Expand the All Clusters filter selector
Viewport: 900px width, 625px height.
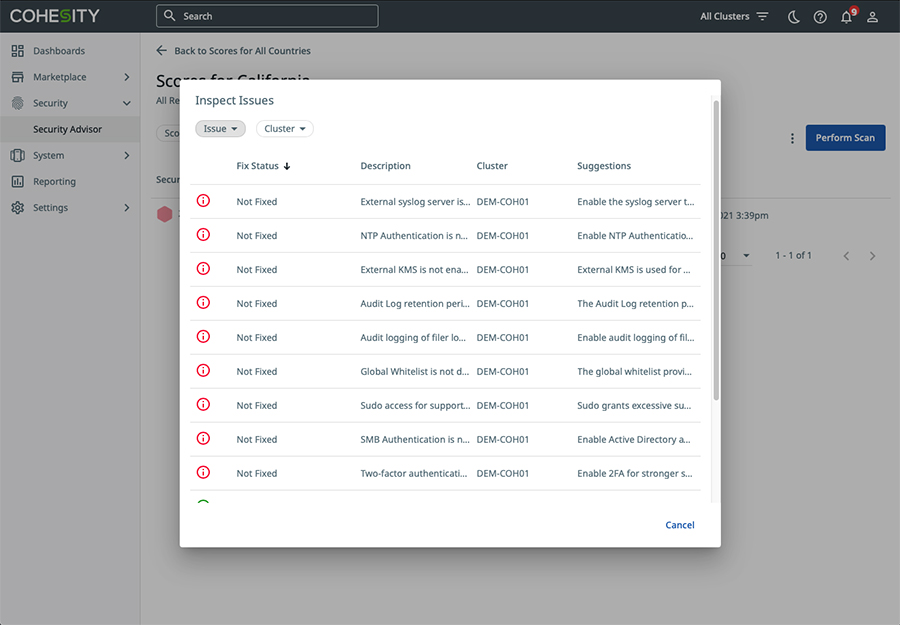[x=734, y=16]
